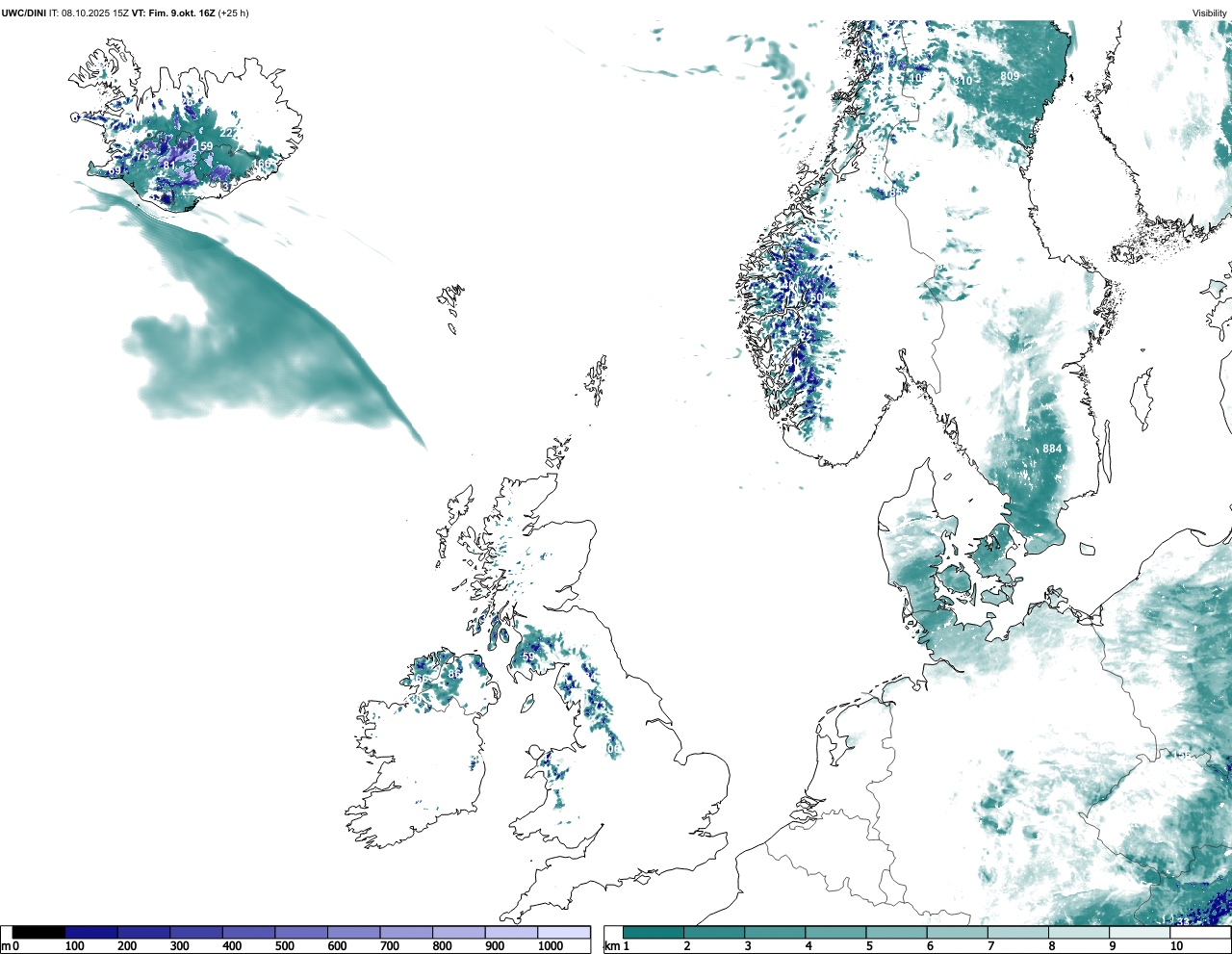Image resolution: width=1232 pixels, height=954 pixels.
Task: Click the '884' visibility value over Sweden
Action: point(1052,449)
